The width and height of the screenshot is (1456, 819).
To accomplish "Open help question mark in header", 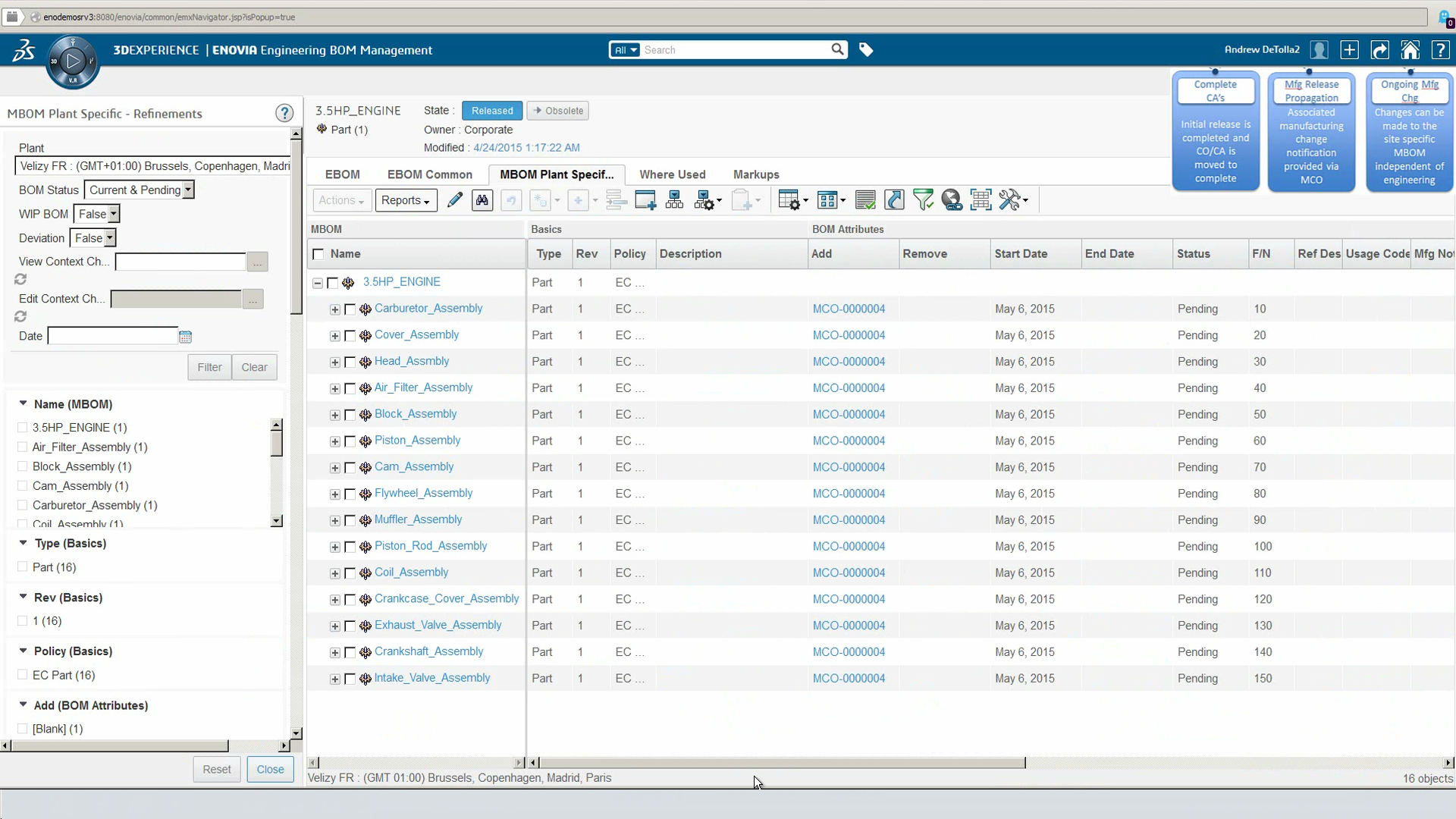I will point(1440,50).
